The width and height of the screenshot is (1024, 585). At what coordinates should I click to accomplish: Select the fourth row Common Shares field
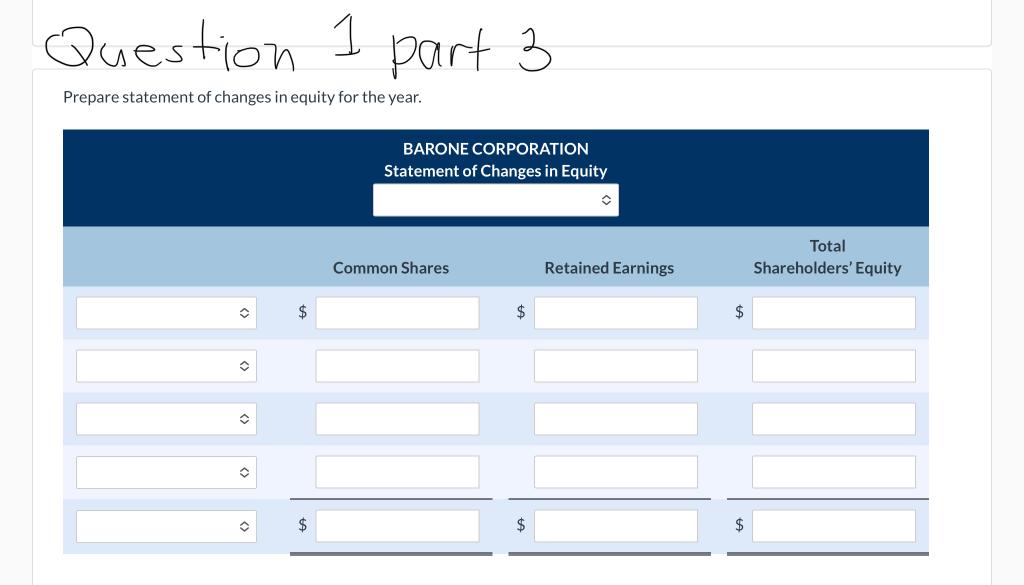[x=397, y=472]
